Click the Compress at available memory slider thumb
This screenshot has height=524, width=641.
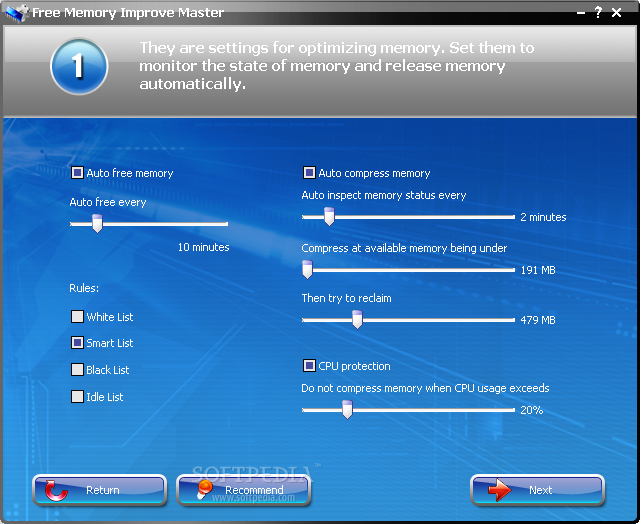coord(307,270)
